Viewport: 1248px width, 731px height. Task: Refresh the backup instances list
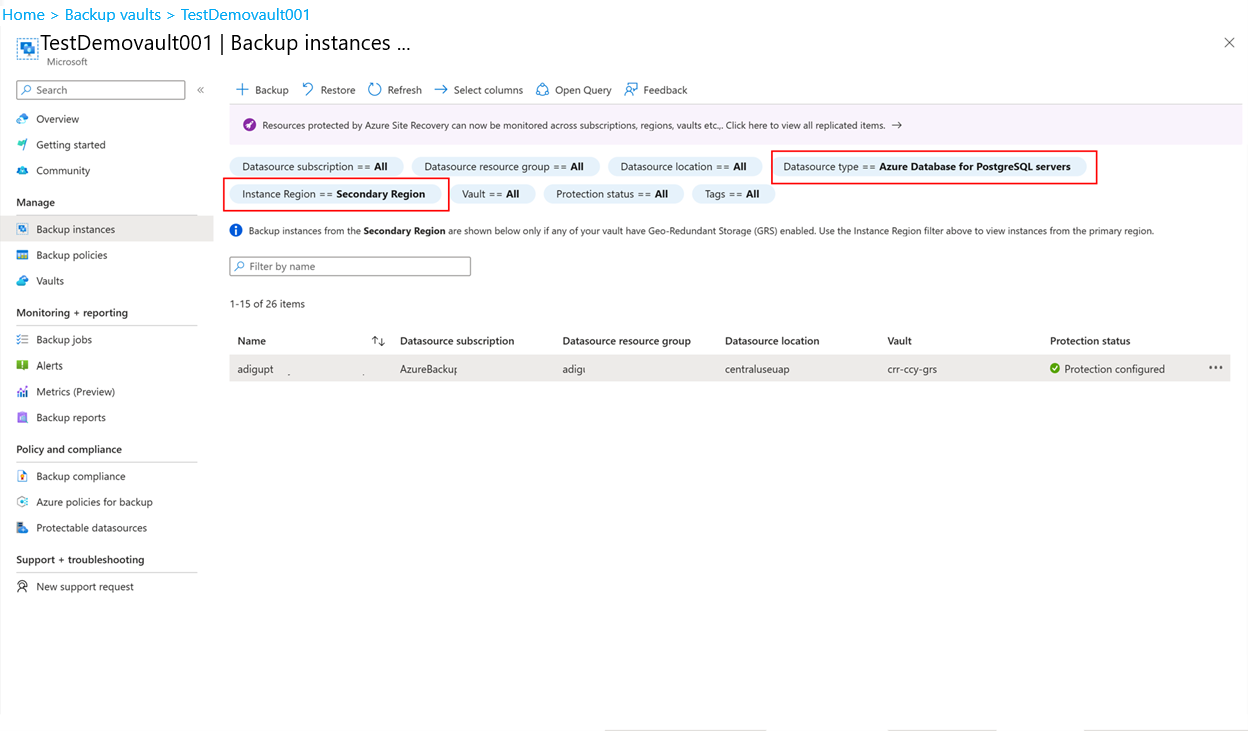click(395, 90)
